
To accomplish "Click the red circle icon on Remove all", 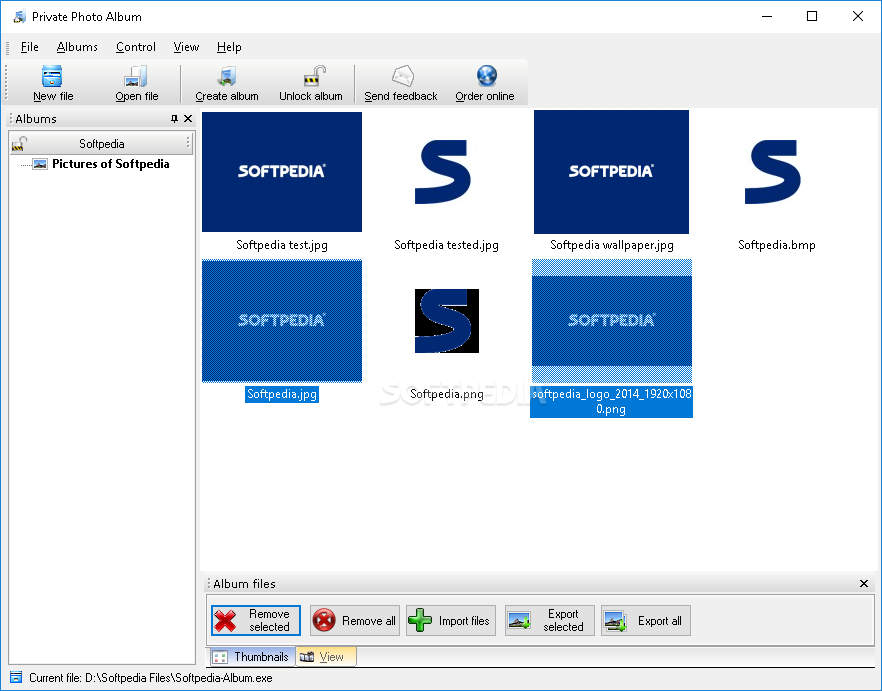I will click(x=324, y=621).
